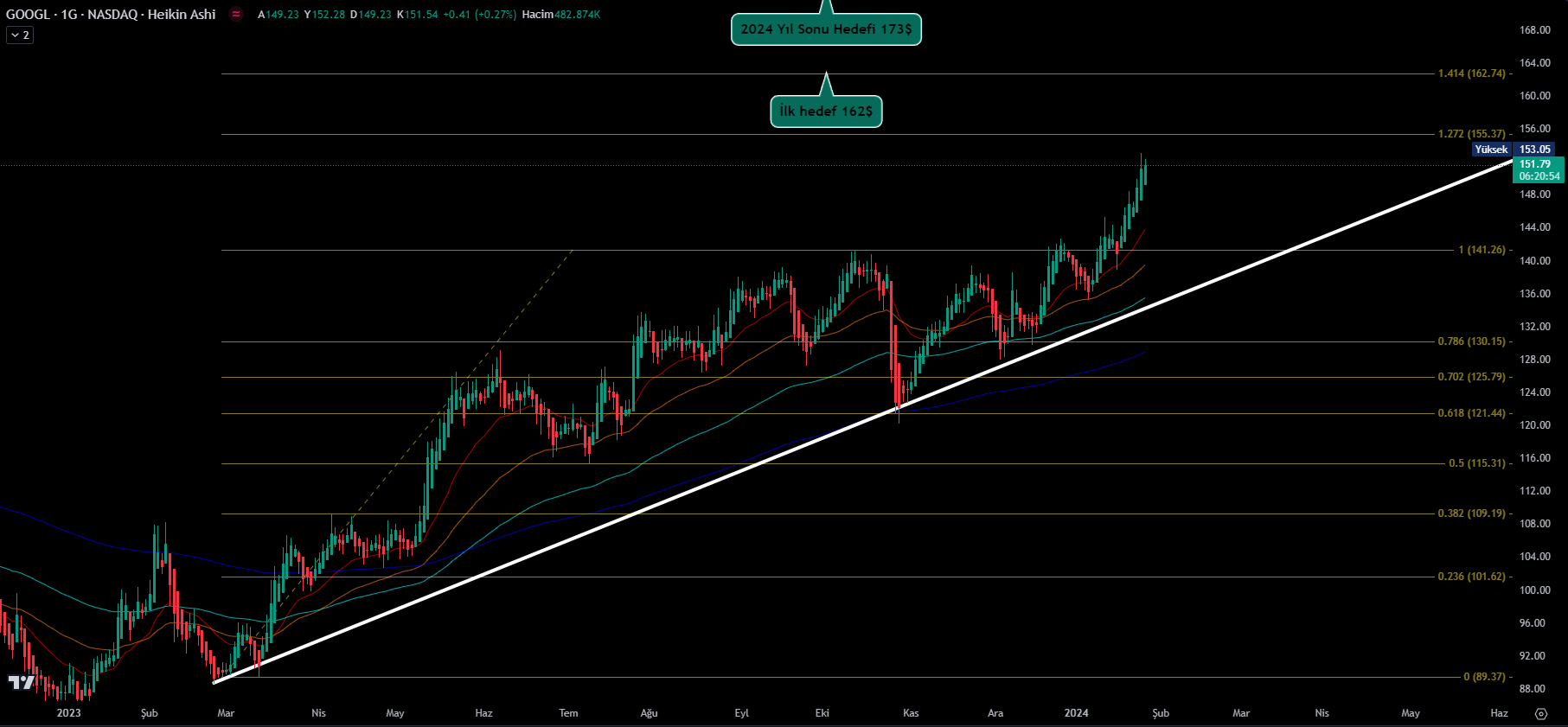Click the Eki month label on the time axis

tap(822, 713)
